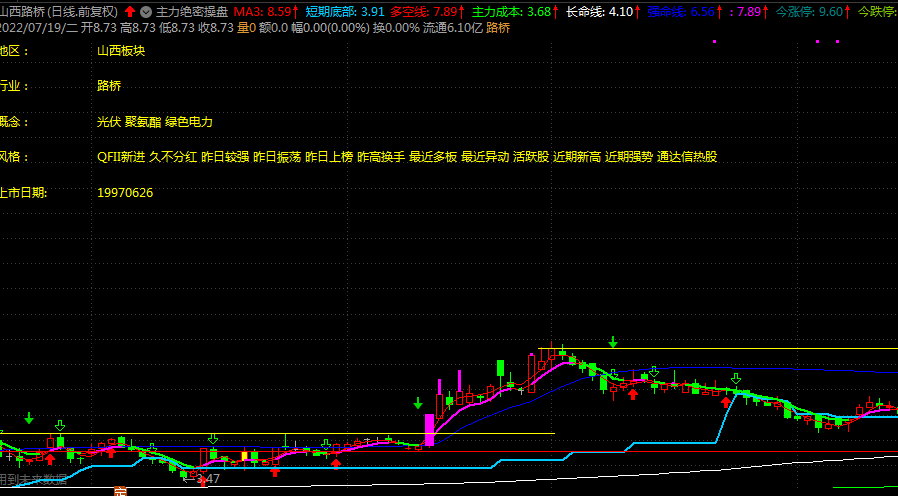Open the 近期强势 style tag
This screenshot has height=496, width=898.
coord(629,157)
